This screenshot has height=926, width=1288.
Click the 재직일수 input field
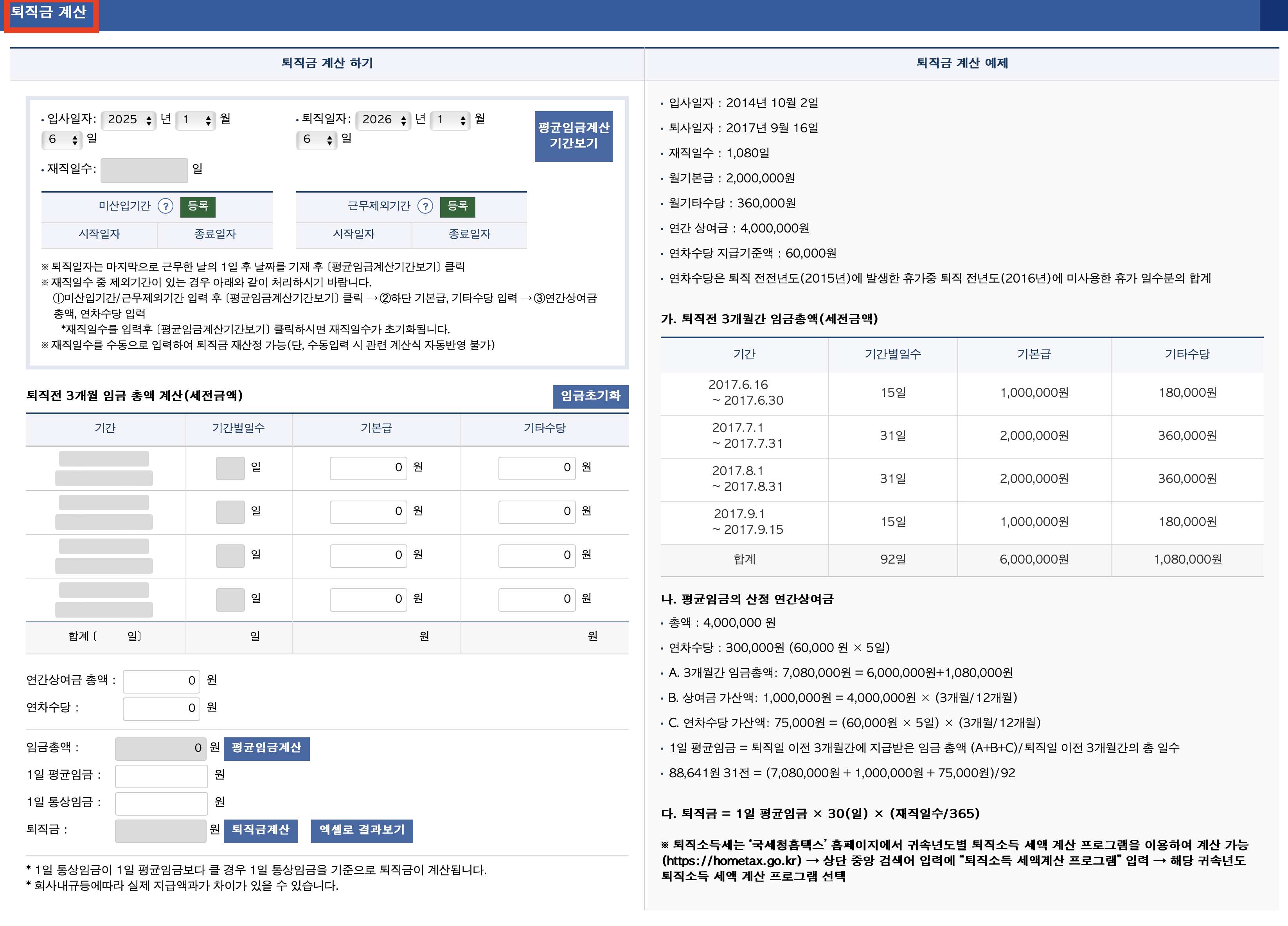click(x=144, y=170)
